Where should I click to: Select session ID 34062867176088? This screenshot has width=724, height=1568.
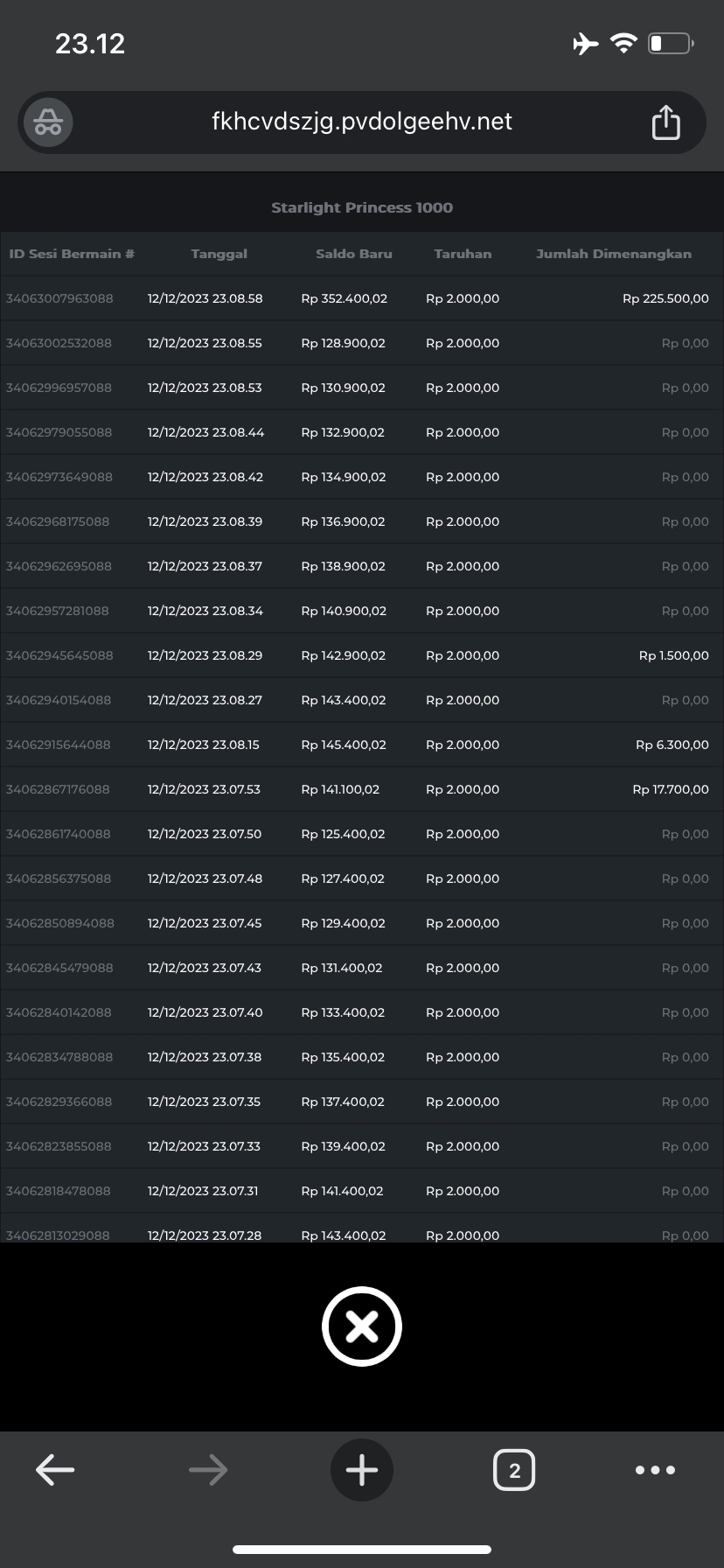pyautogui.click(x=58, y=789)
